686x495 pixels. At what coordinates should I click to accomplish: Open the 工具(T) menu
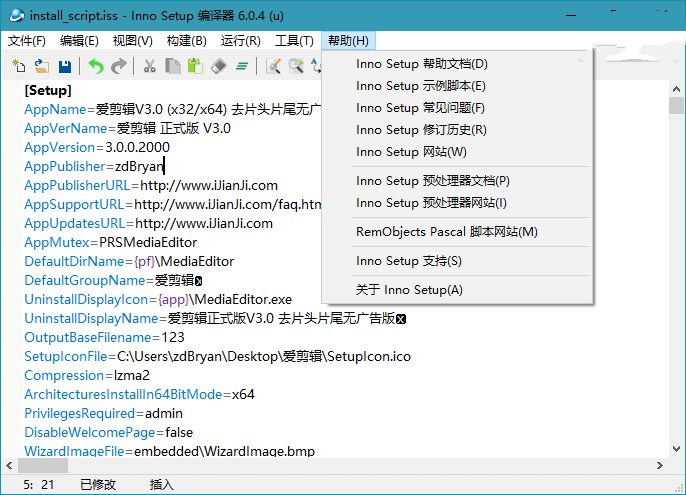click(294, 41)
